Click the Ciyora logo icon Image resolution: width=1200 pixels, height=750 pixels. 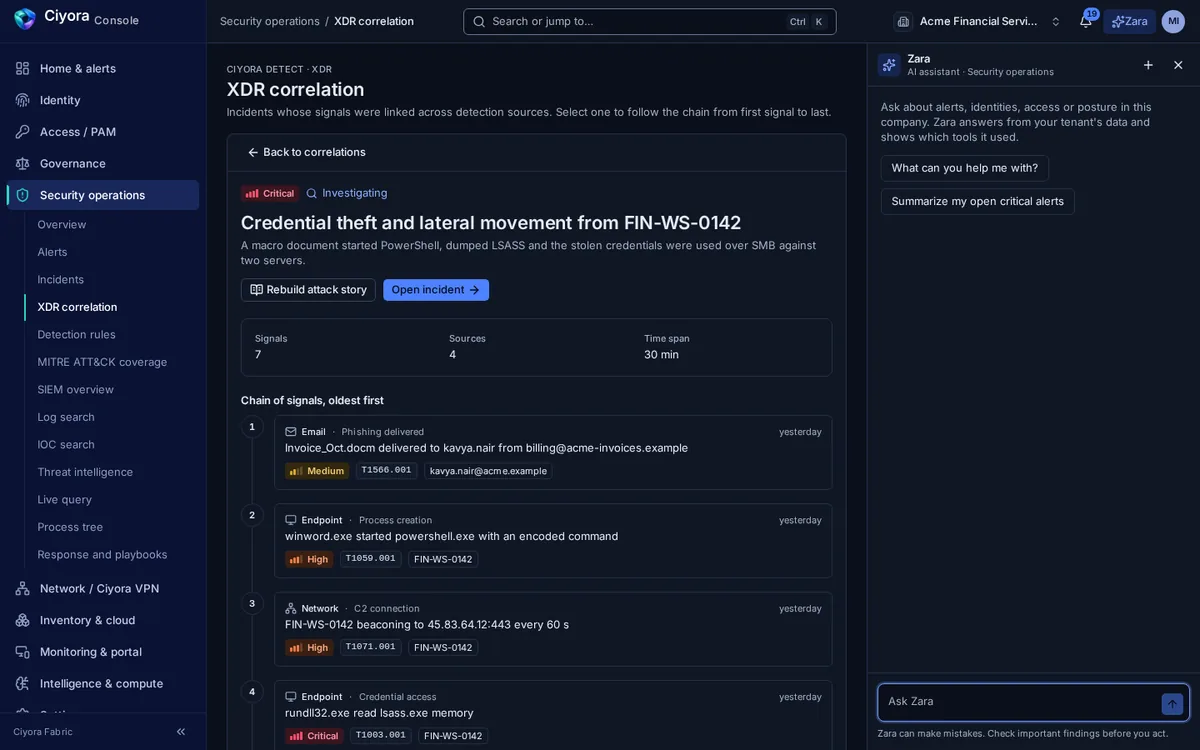25,19
